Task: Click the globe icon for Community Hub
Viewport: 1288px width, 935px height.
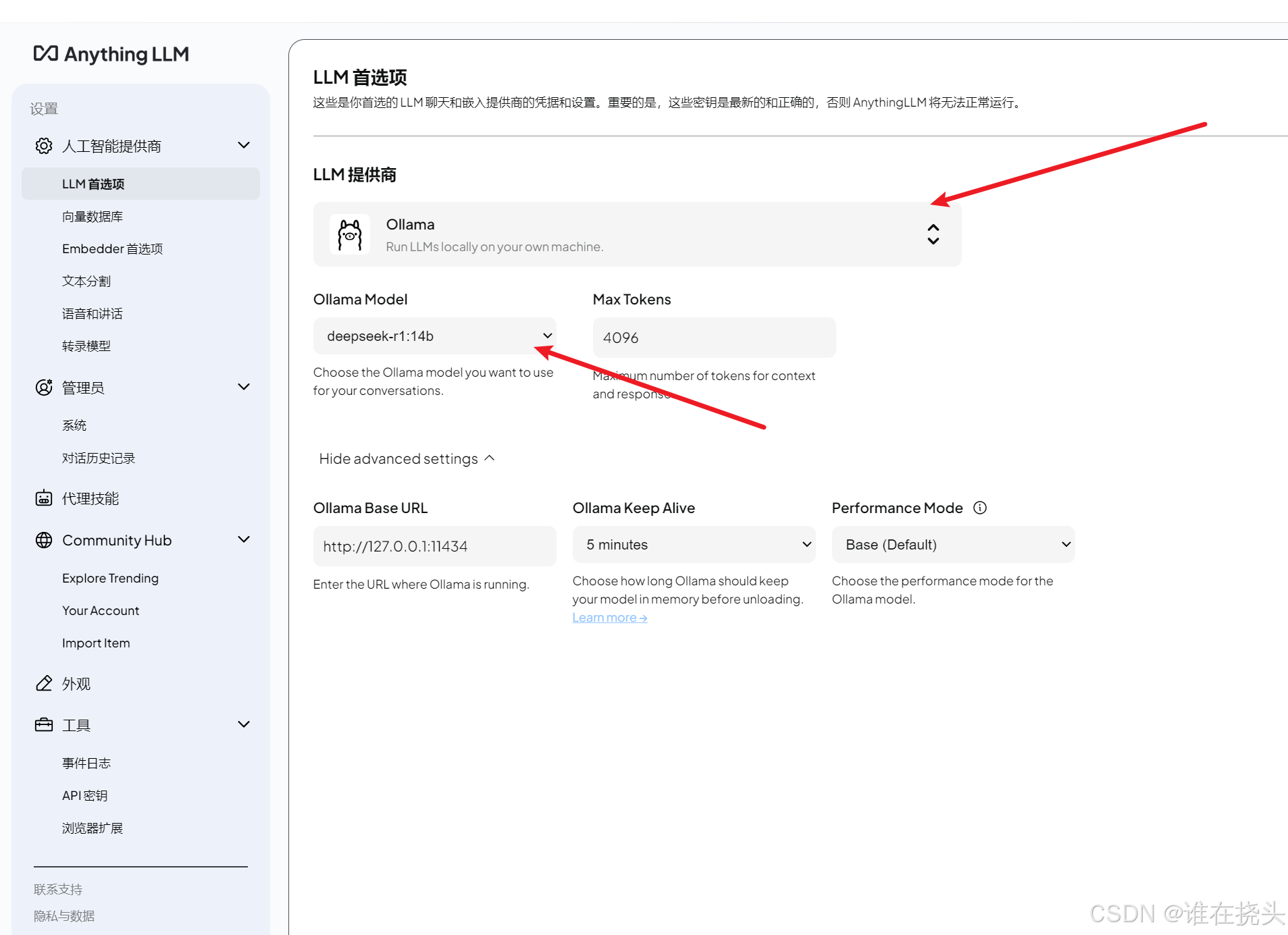Action: (44, 540)
